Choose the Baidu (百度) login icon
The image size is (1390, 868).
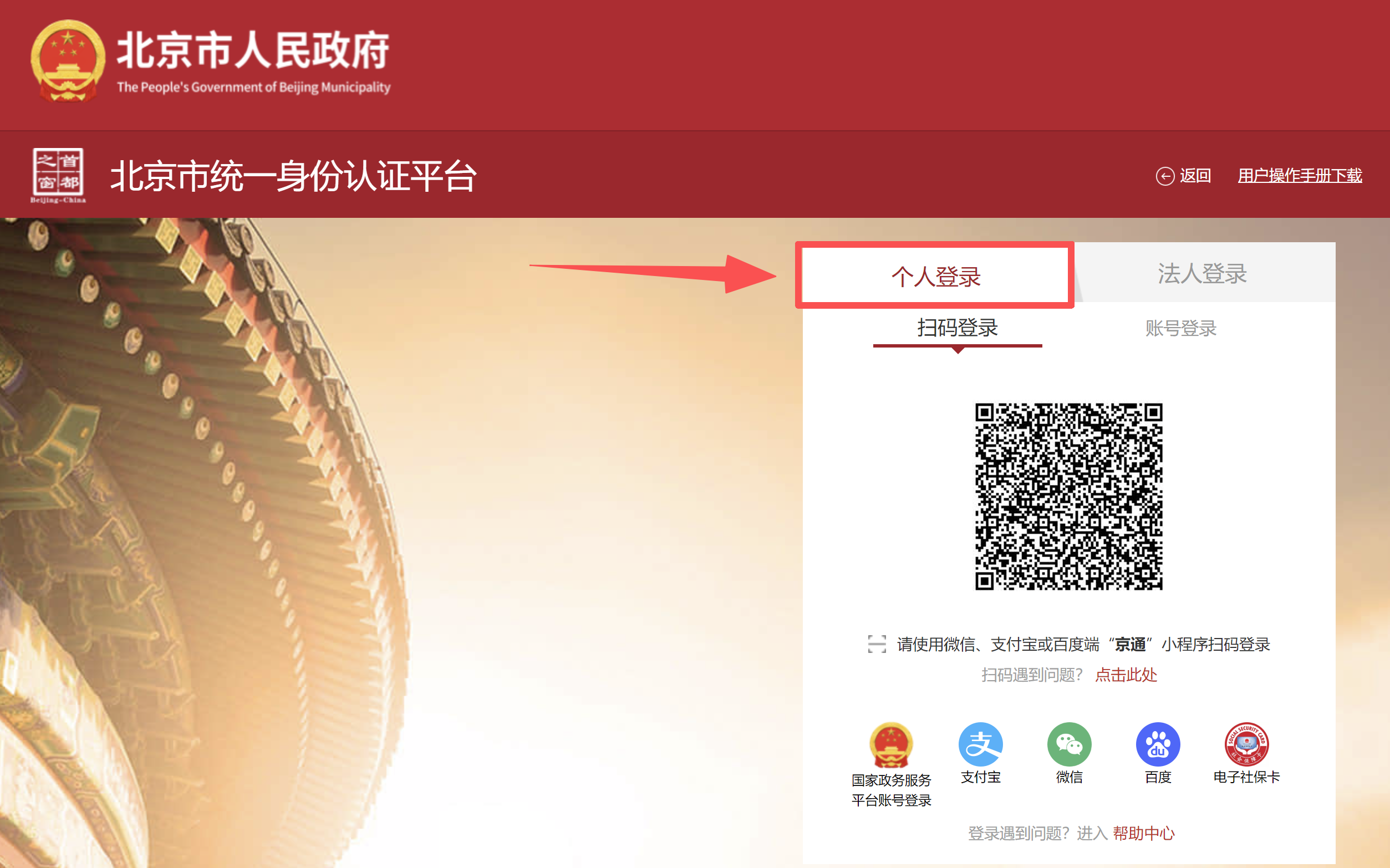coord(1158,744)
